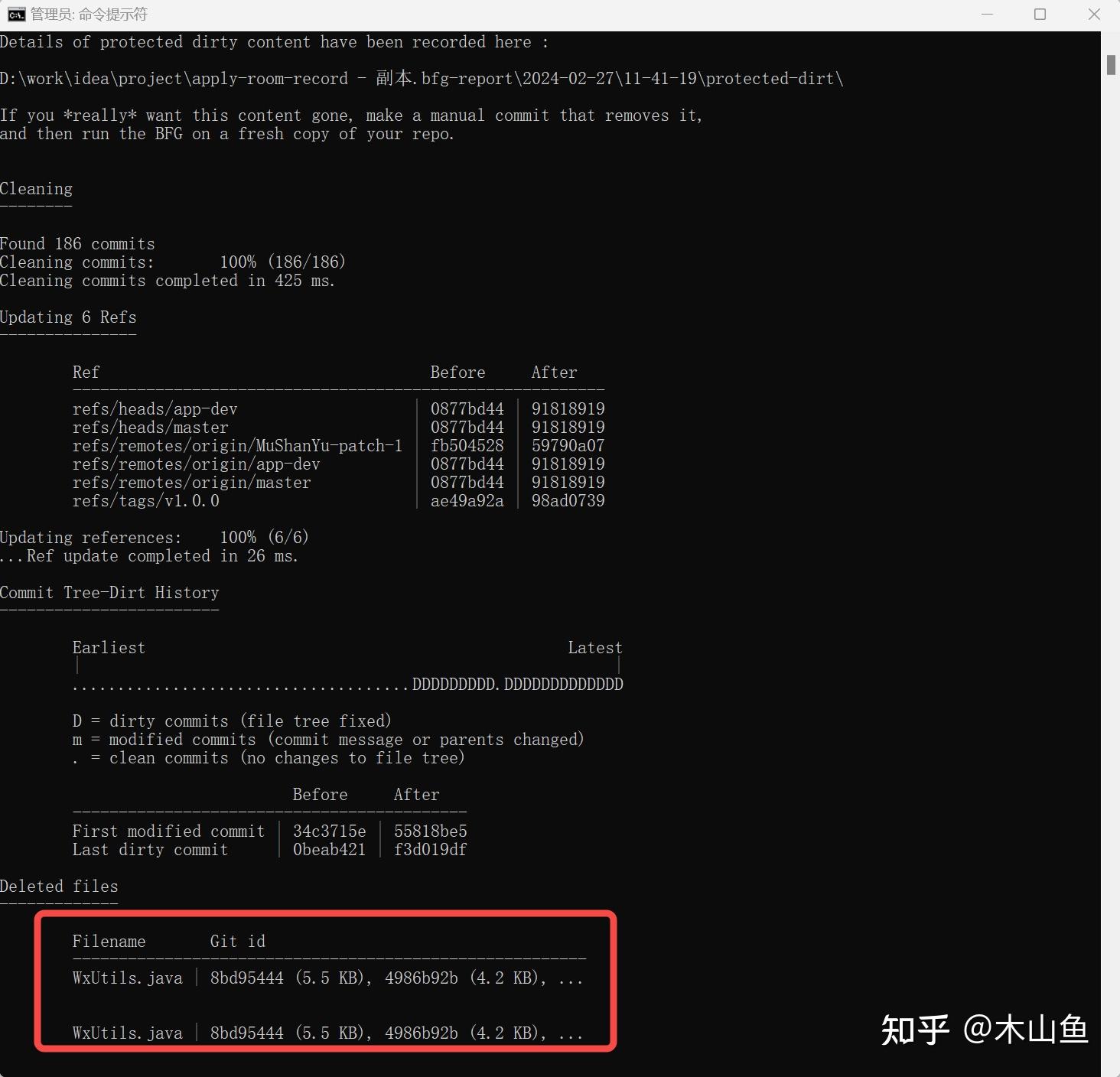Click the First modified commit hash 34c3715e
1120x1077 pixels.
click(329, 831)
